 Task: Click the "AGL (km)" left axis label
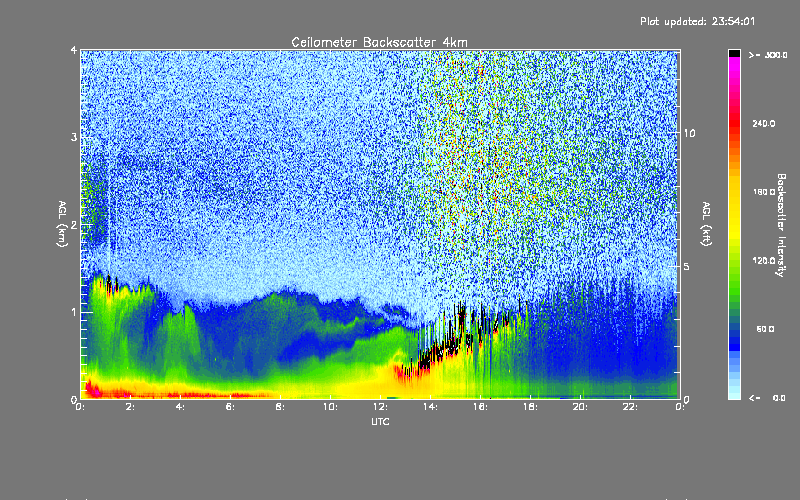click(x=62, y=224)
